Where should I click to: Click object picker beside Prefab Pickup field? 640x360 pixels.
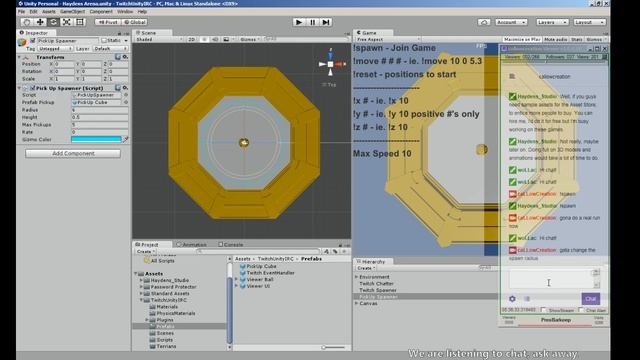(126, 102)
